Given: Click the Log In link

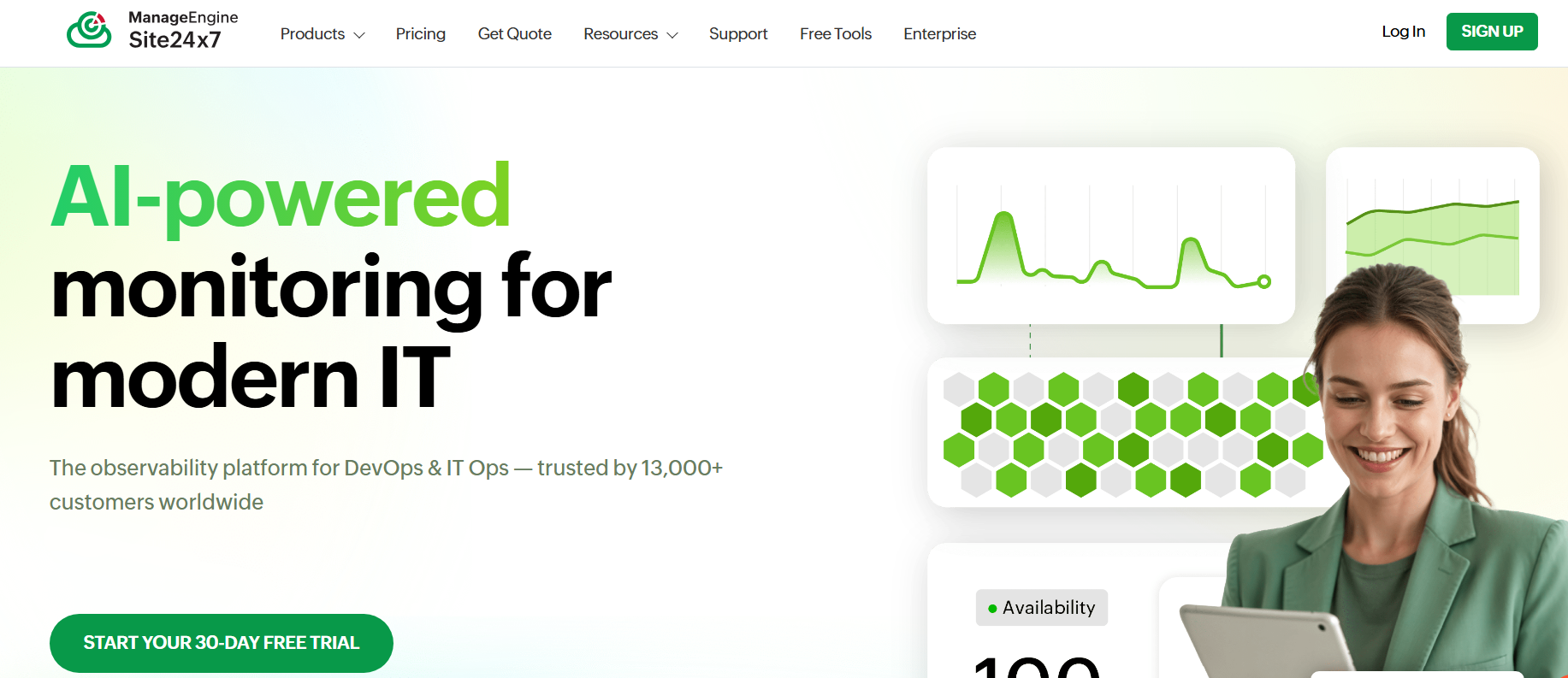Looking at the screenshot, I should coord(1403,32).
